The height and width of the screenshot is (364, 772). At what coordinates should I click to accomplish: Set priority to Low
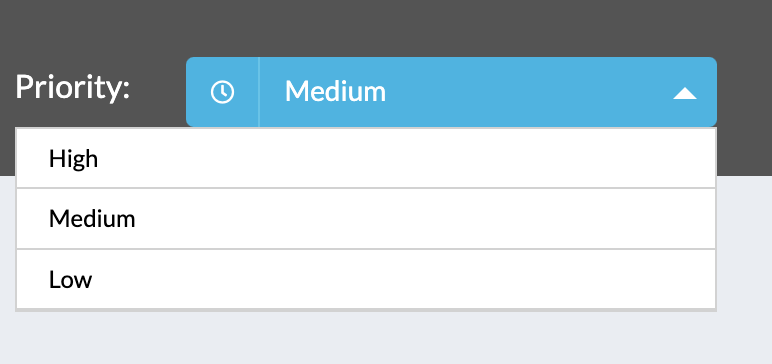tap(366, 279)
